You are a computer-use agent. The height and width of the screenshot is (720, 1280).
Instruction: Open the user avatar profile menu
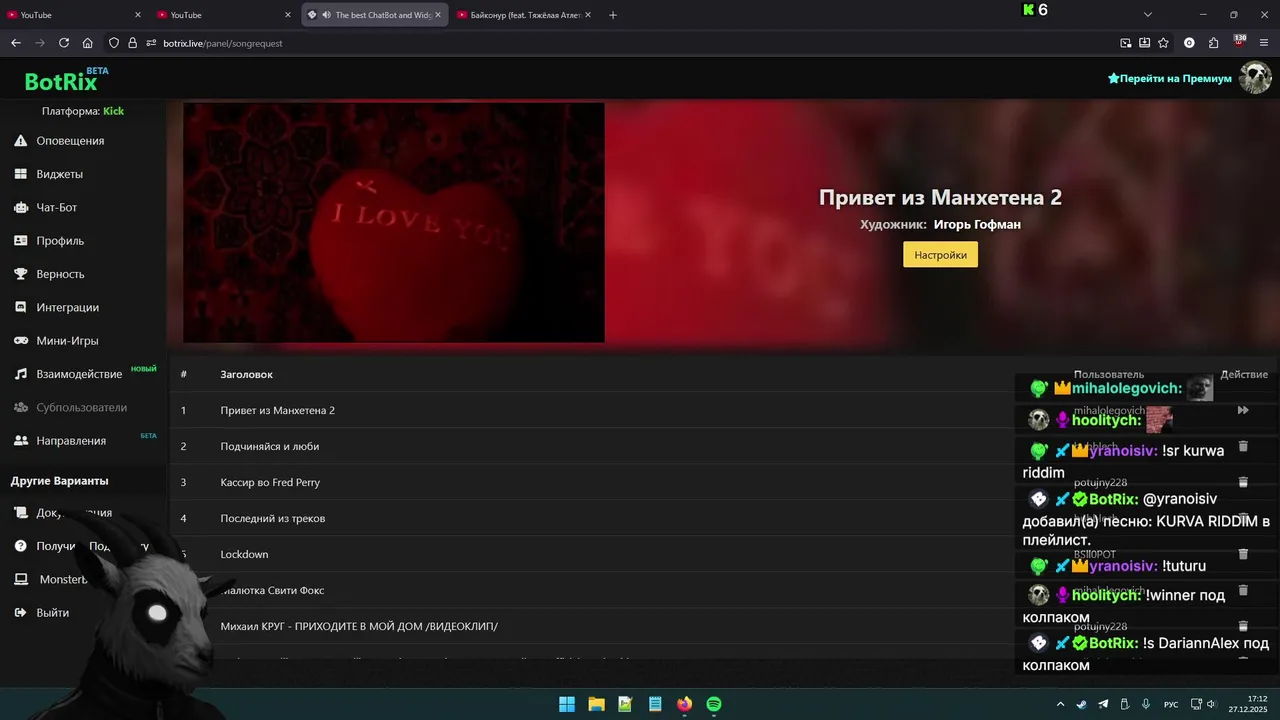pos(1255,77)
